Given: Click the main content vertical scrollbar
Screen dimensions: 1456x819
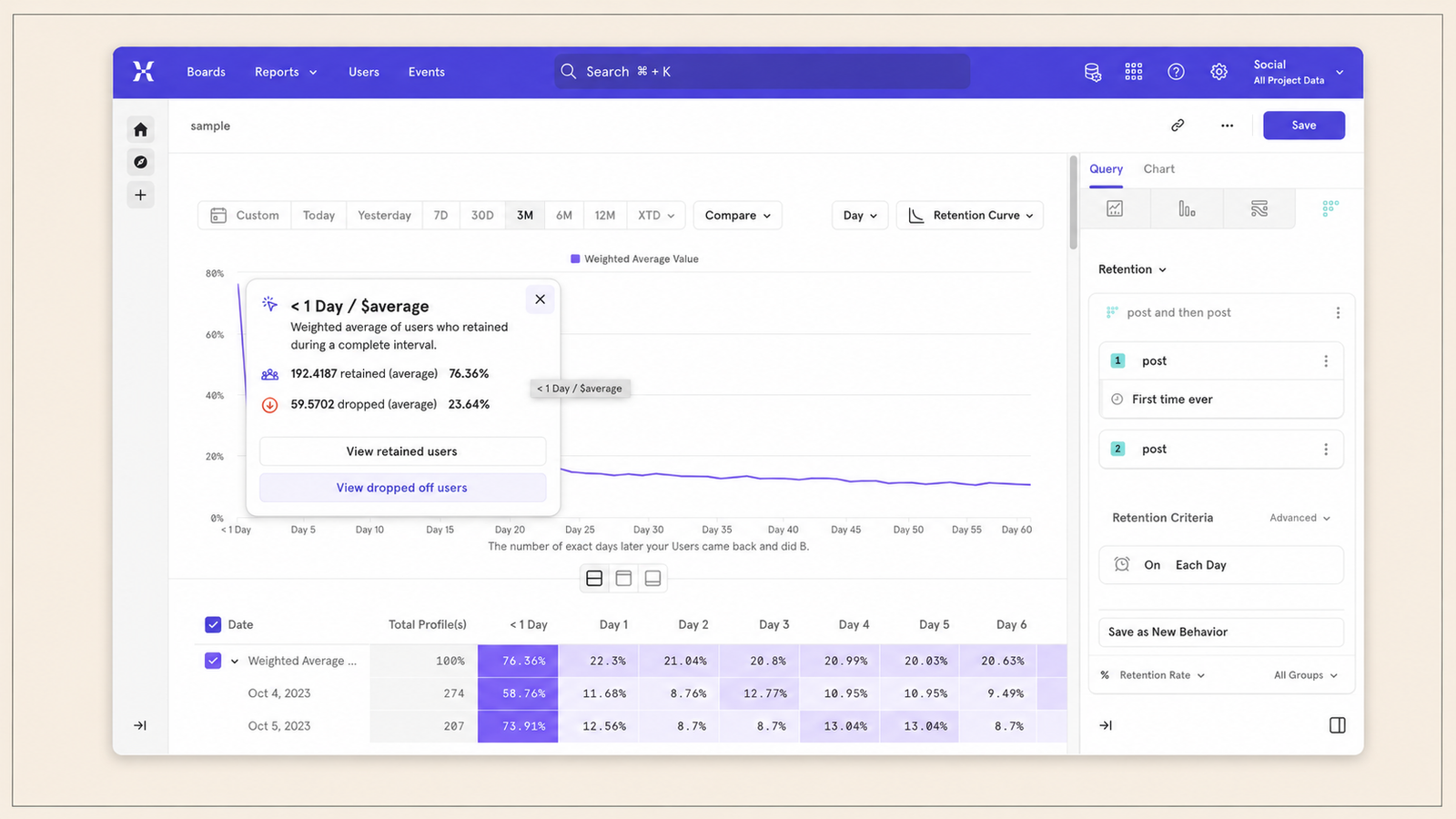Looking at the screenshot, I should tap(1073, 203).
